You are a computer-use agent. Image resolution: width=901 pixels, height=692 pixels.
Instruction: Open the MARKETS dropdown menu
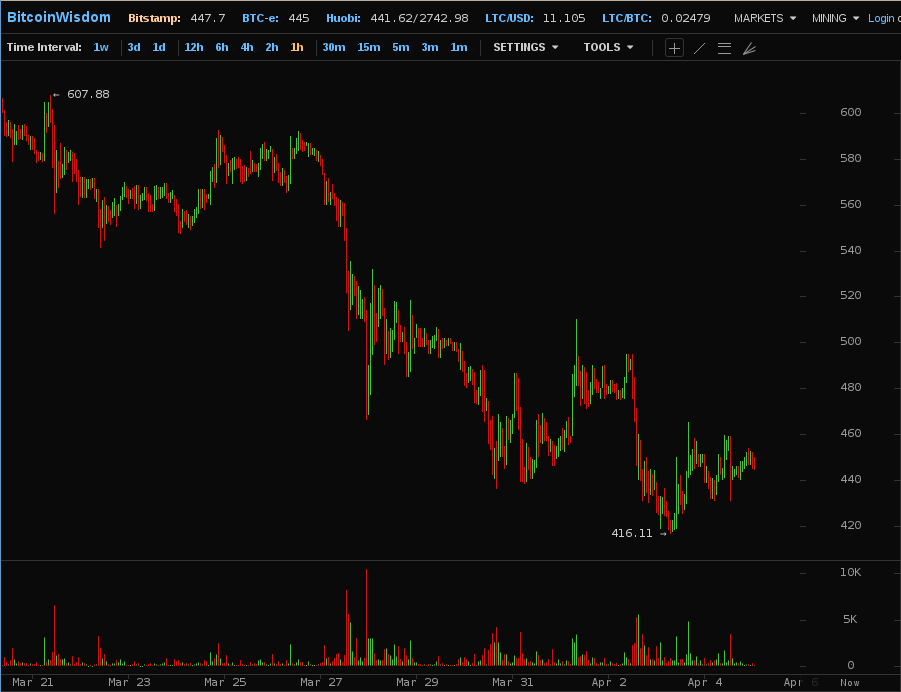tap(765, 18)
